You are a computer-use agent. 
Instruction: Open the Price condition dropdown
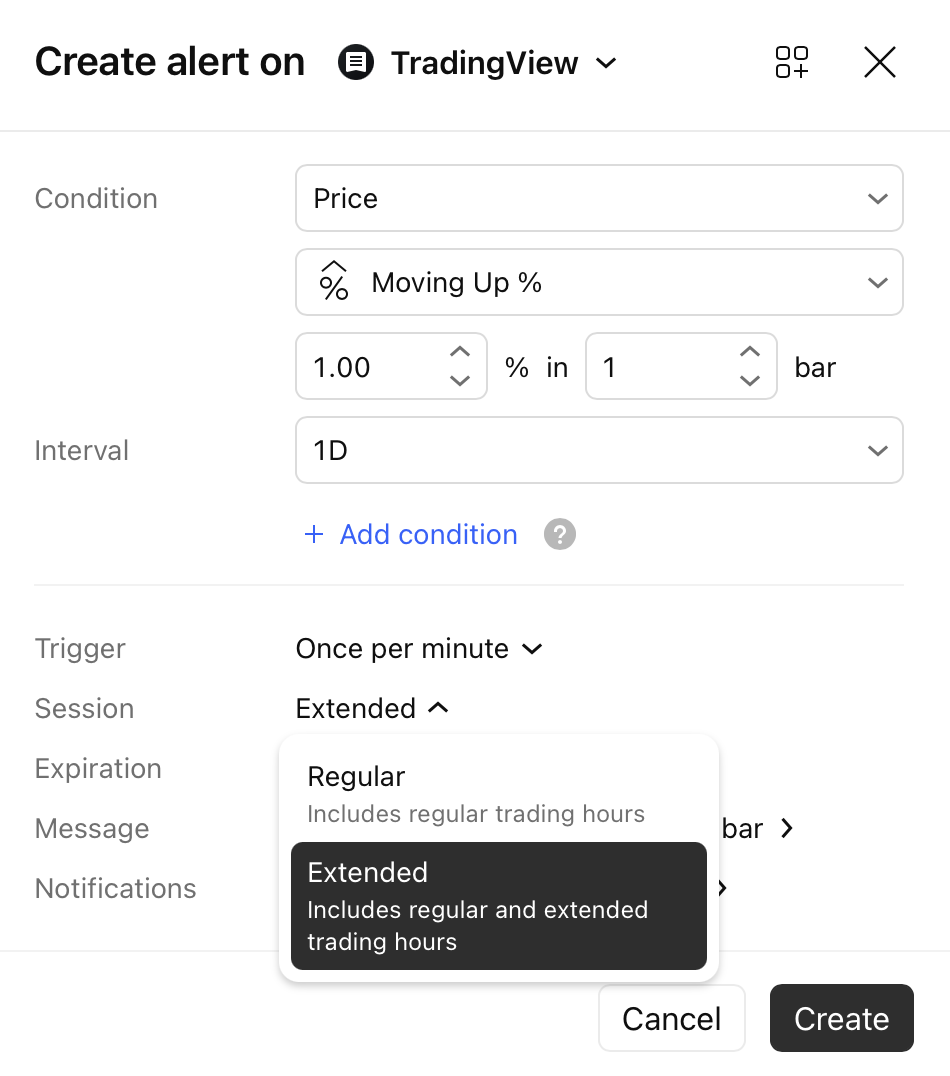click(x=599, y=198)
